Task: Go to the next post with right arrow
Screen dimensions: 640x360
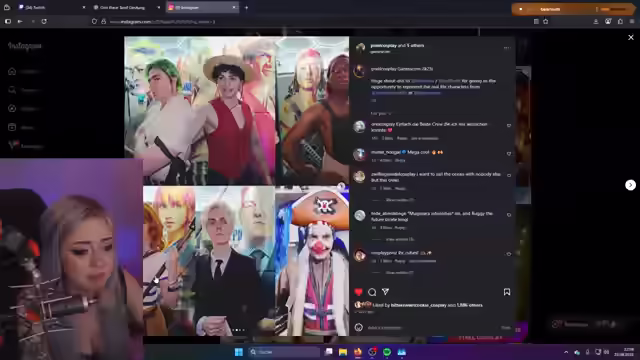Action: (x=630, y=185)
